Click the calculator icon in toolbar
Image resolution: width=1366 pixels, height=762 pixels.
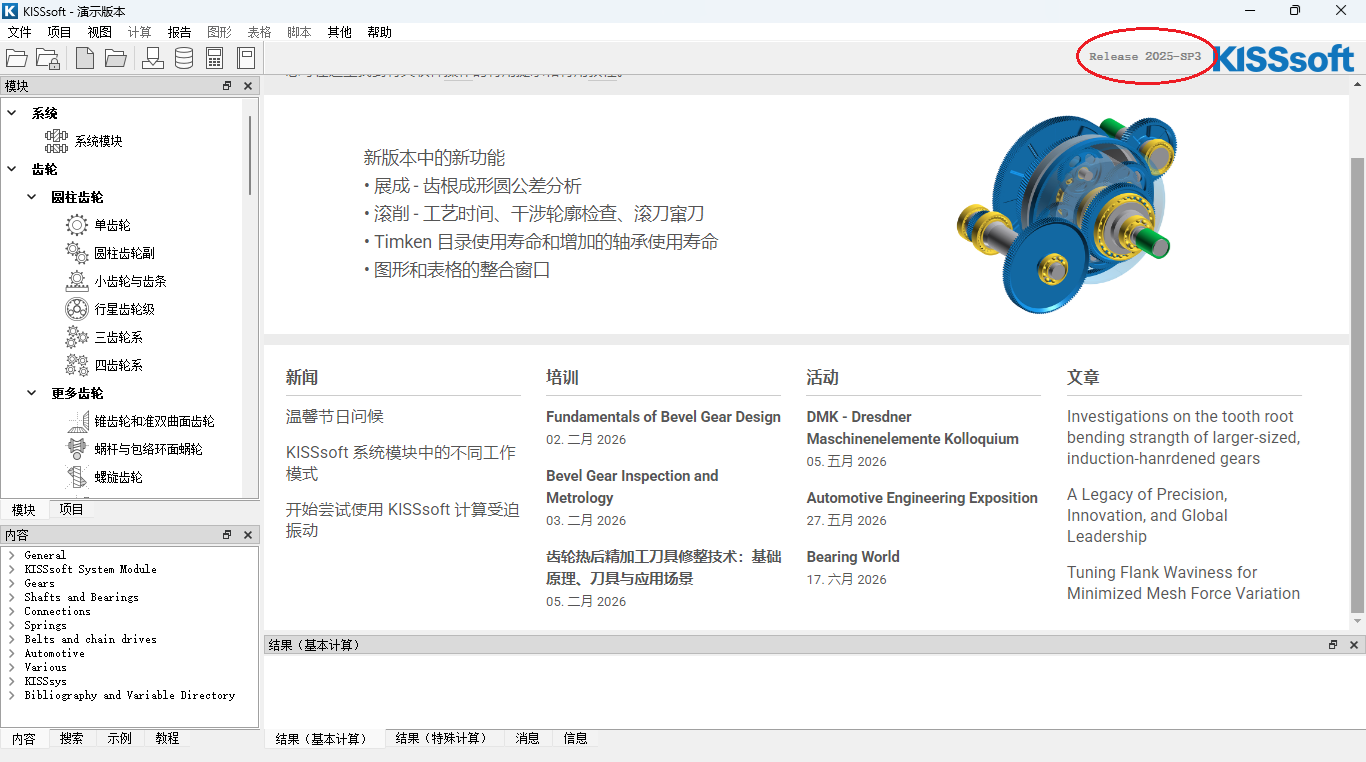tap(214, 58)
